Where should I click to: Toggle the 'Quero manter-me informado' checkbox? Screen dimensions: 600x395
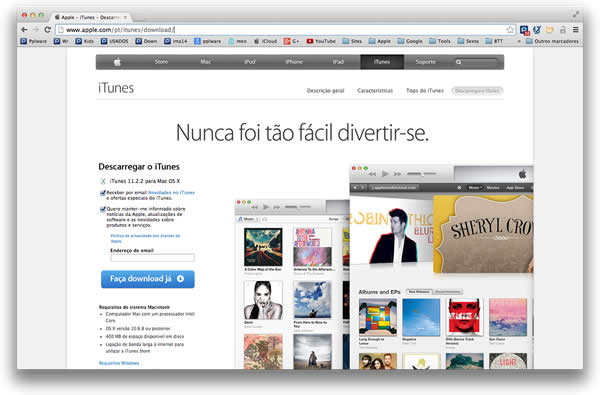point(103,209)
